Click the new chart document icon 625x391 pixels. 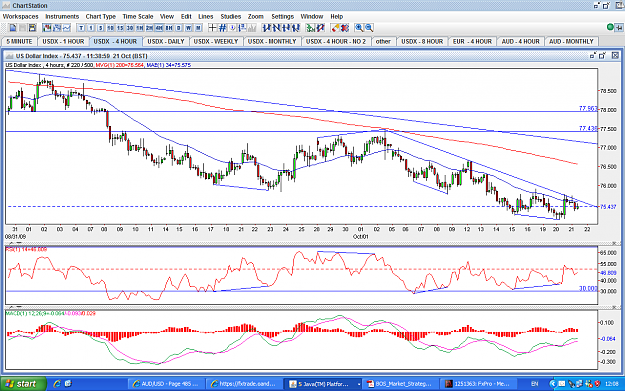[x=13, y=28]
